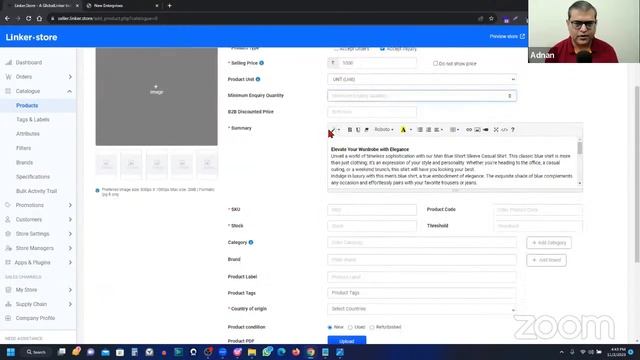Open the Country of origin dropdown
The height and width of the screenshot is (360, 640).
pos(422,309)
